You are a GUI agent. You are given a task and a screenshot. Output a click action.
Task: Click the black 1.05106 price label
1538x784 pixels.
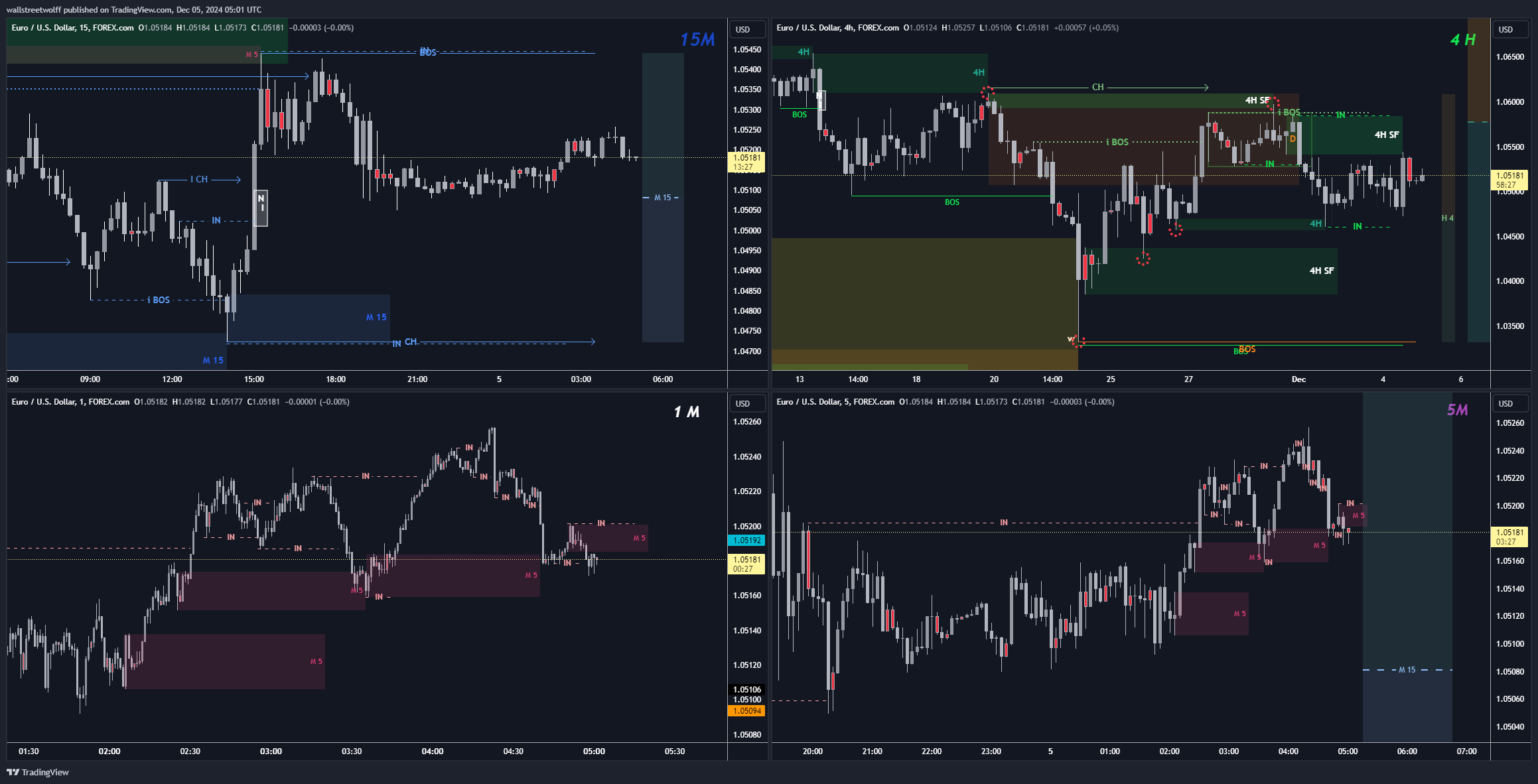[746, 690]
